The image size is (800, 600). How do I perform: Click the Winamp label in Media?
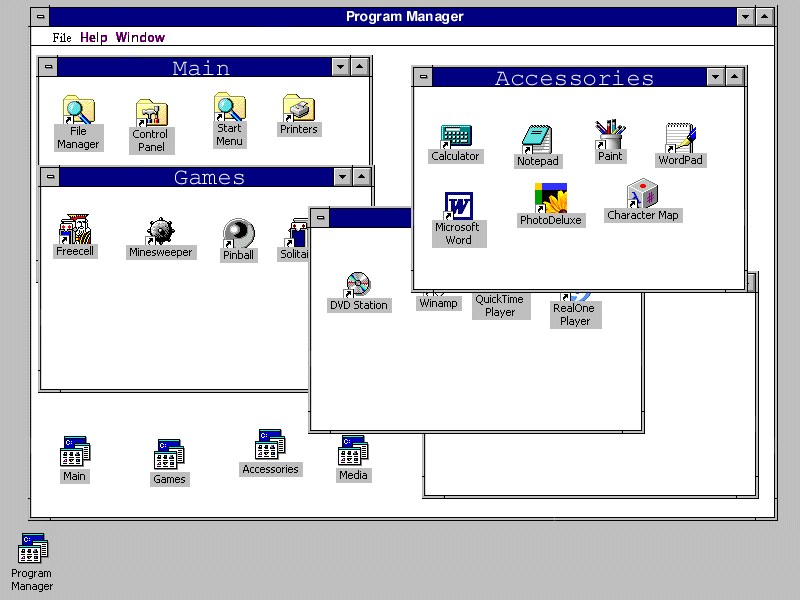438,303
